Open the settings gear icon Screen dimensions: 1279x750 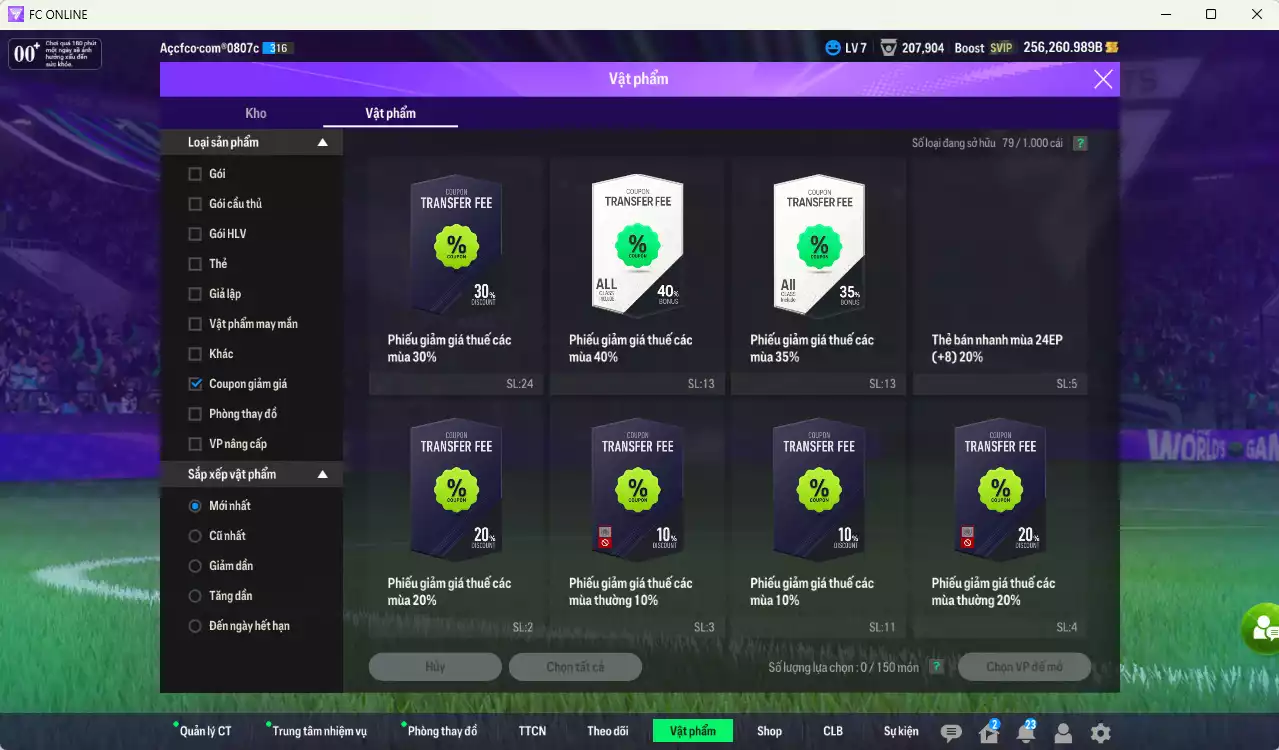coord(1100,733)
